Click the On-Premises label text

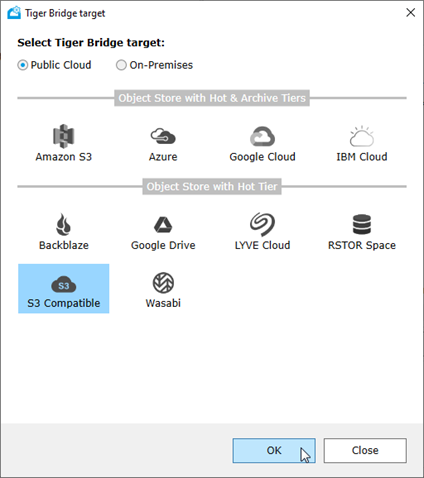[161, 65]
